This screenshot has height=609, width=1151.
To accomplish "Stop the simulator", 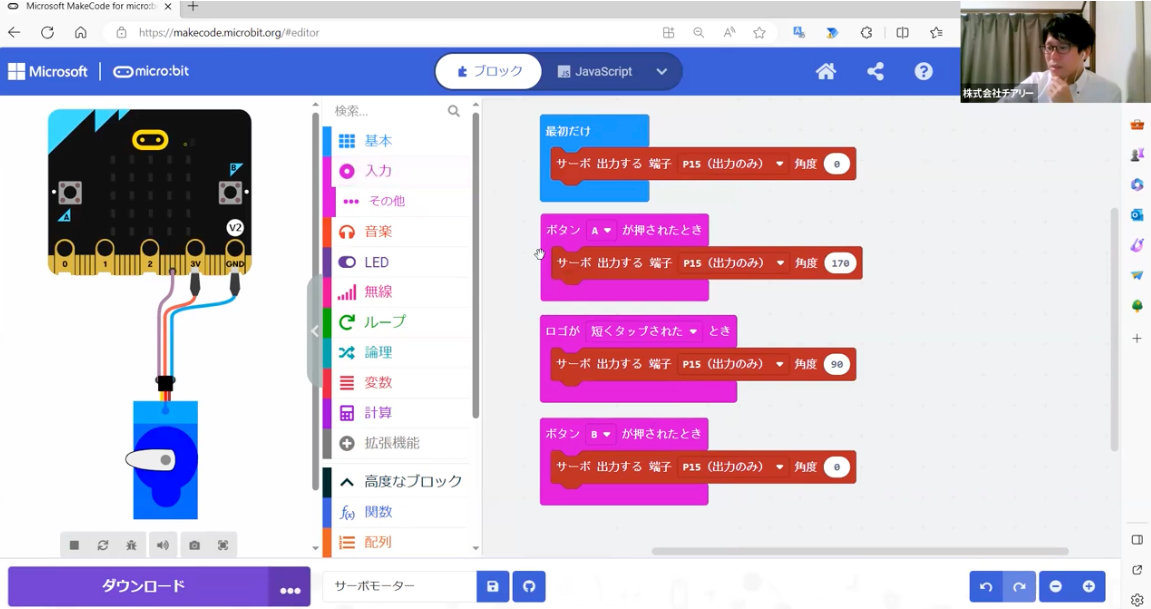I will click(74, 545).
